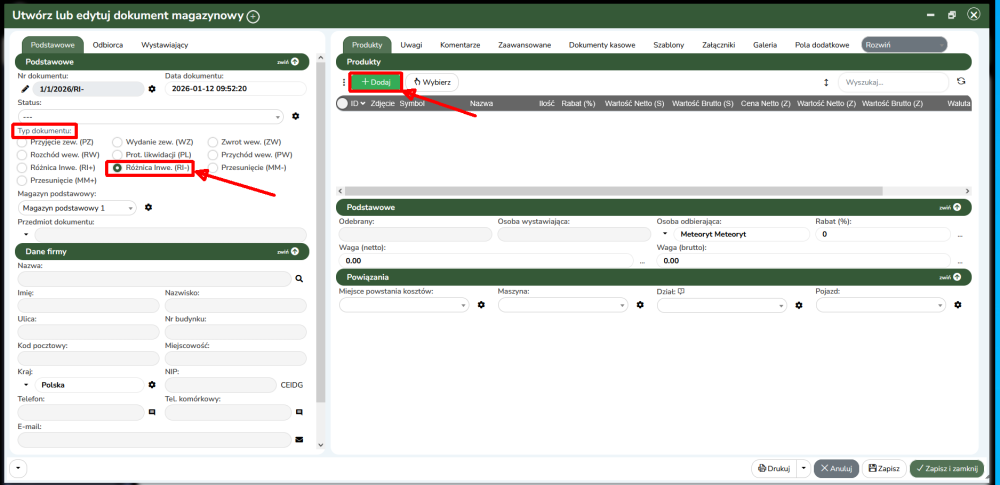Click the sort arrows icon in Produkty toolbar
This screenshot has height=485, width=1000.
pos(826,82)
